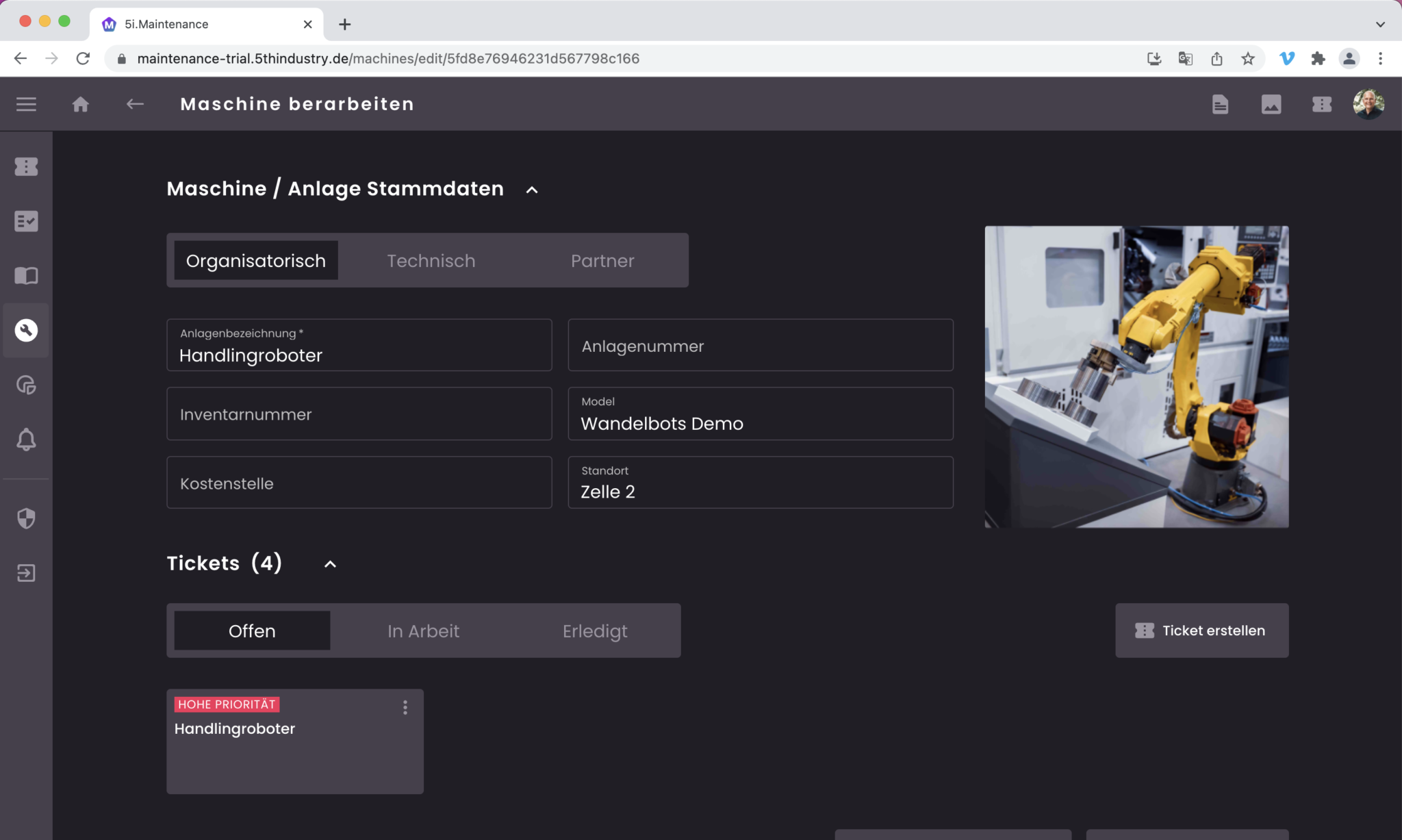Viewport: 1402px width, 840px height.
Task: Click the shield admin sidebar icon
Action: pyautogui.click(x=26, y=518)
